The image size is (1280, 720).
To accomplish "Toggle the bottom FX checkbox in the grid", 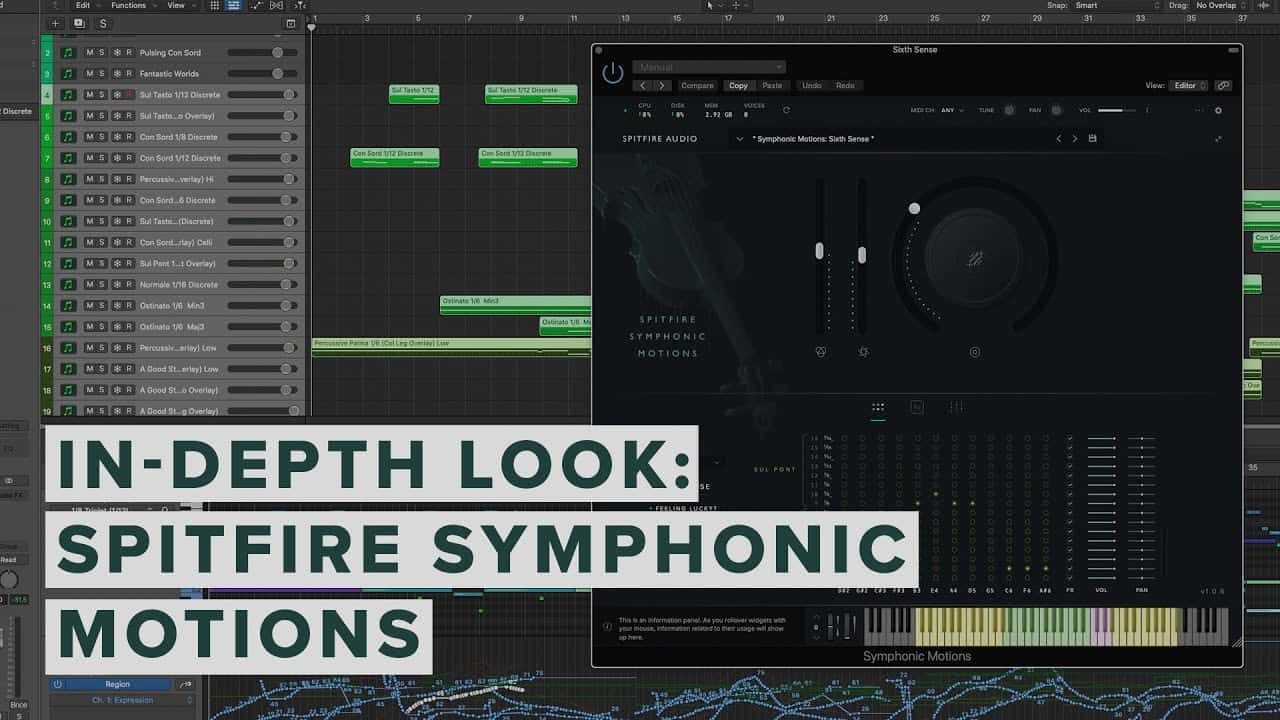I will coord(1070,577).
